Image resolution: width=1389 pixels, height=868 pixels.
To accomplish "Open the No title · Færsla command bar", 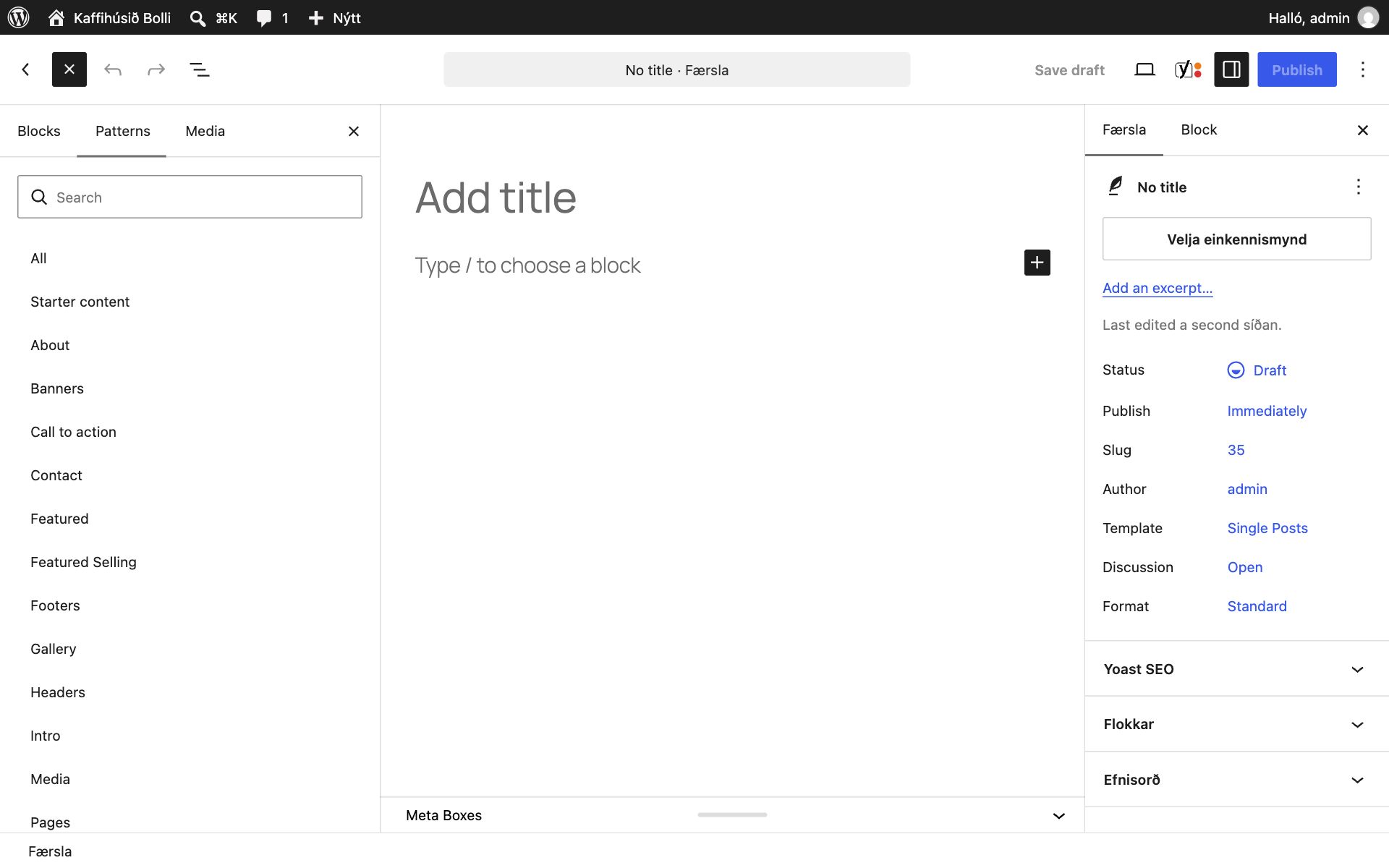I will 677,69.
